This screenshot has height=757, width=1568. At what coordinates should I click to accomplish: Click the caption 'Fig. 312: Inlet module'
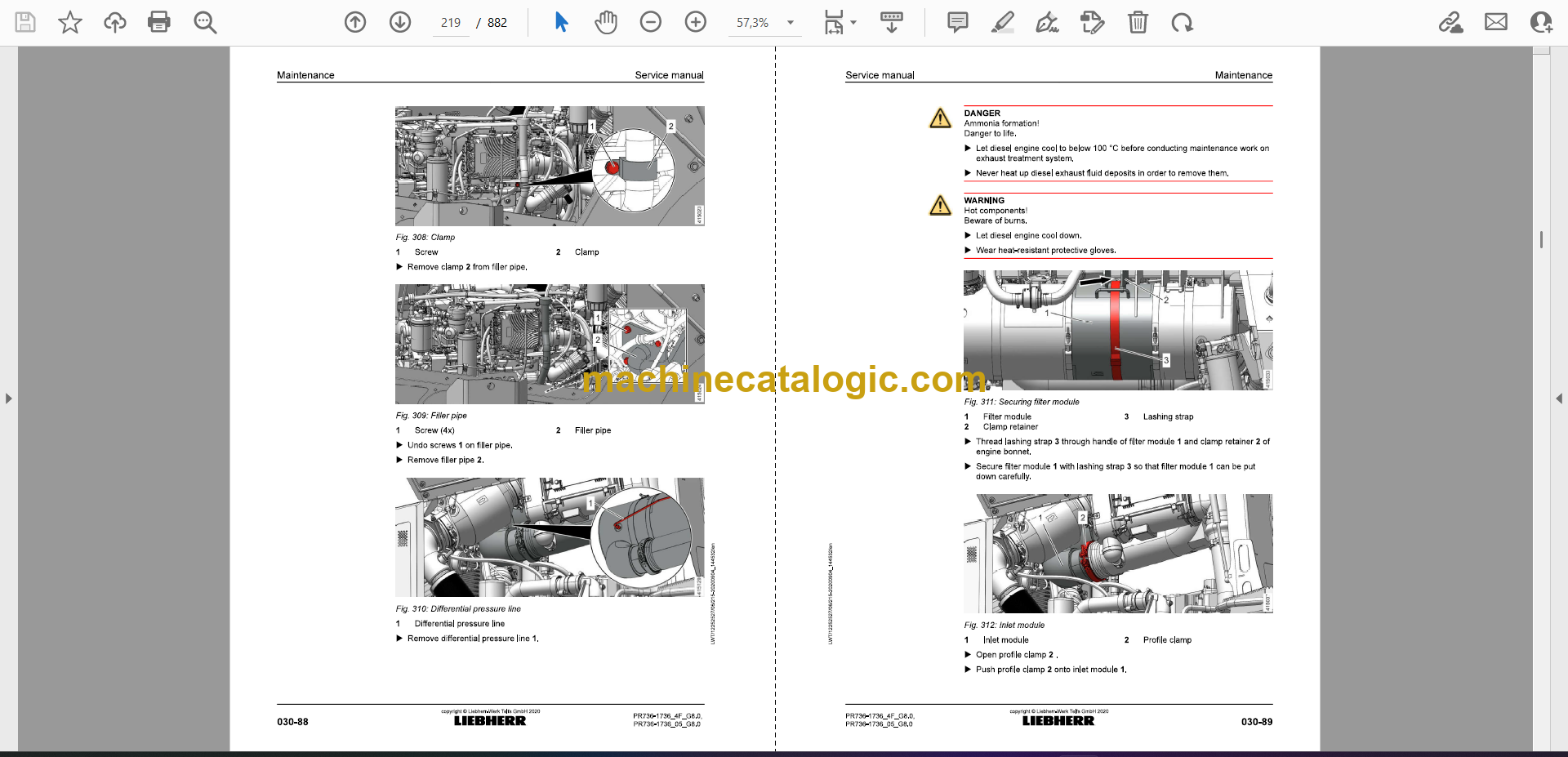click(1004, 626)
